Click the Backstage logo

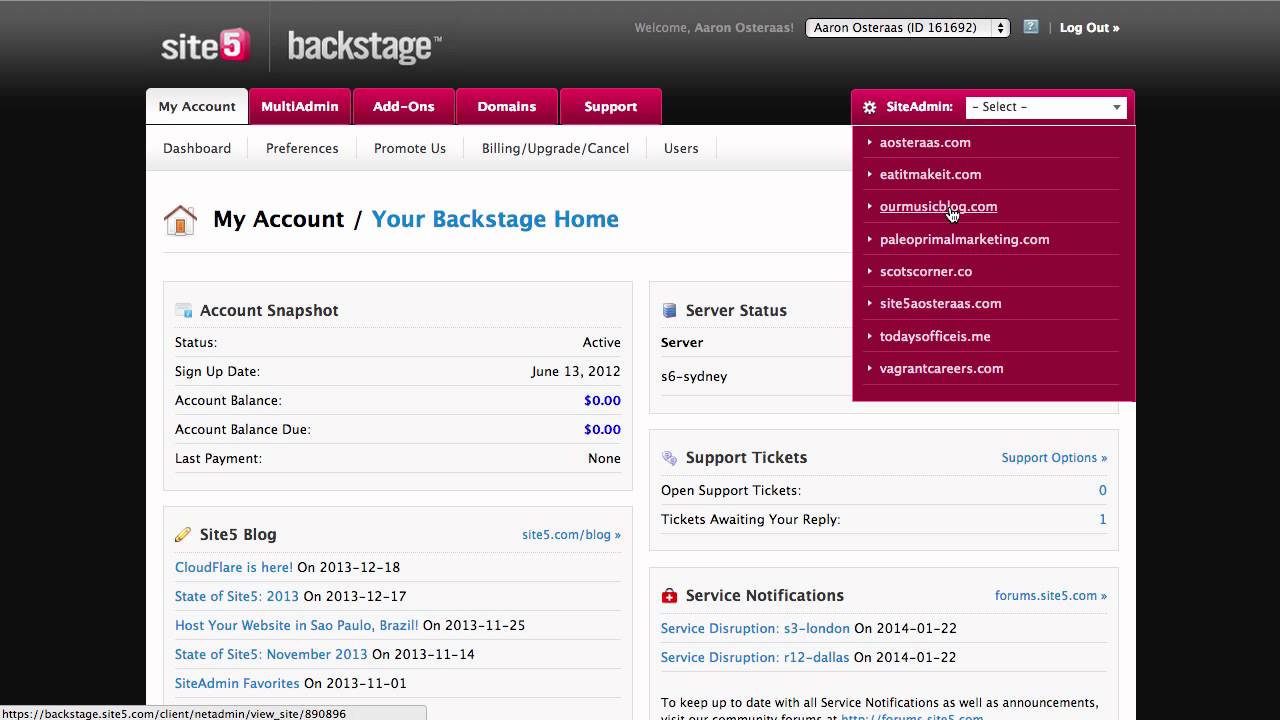[x=364, y=46]
